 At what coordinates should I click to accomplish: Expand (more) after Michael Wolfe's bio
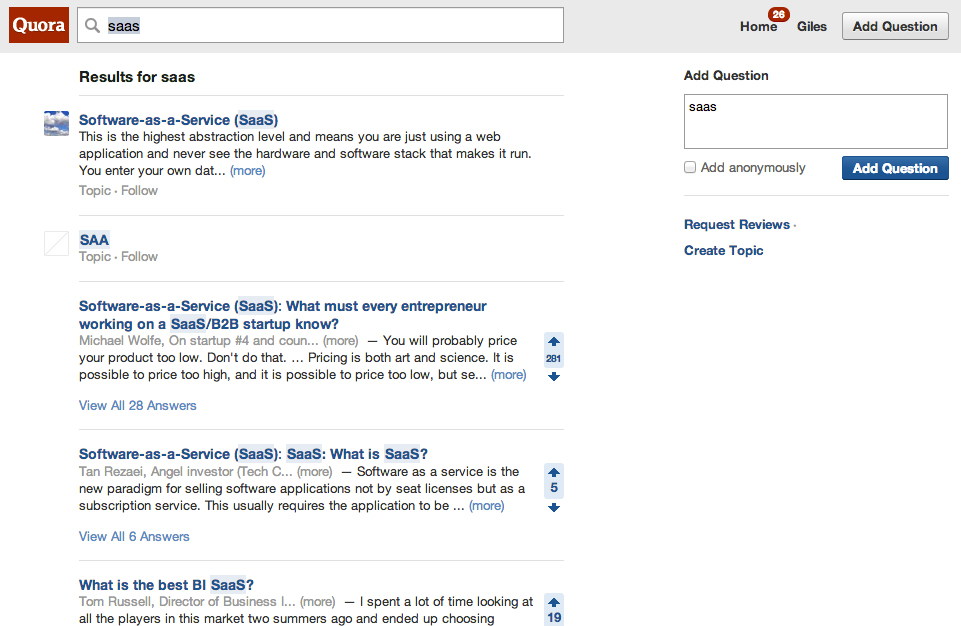coord(341,340)
